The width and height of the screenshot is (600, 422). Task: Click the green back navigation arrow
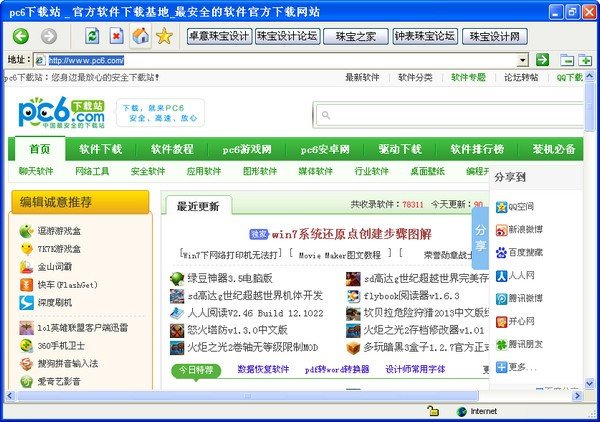pos(21,36)
